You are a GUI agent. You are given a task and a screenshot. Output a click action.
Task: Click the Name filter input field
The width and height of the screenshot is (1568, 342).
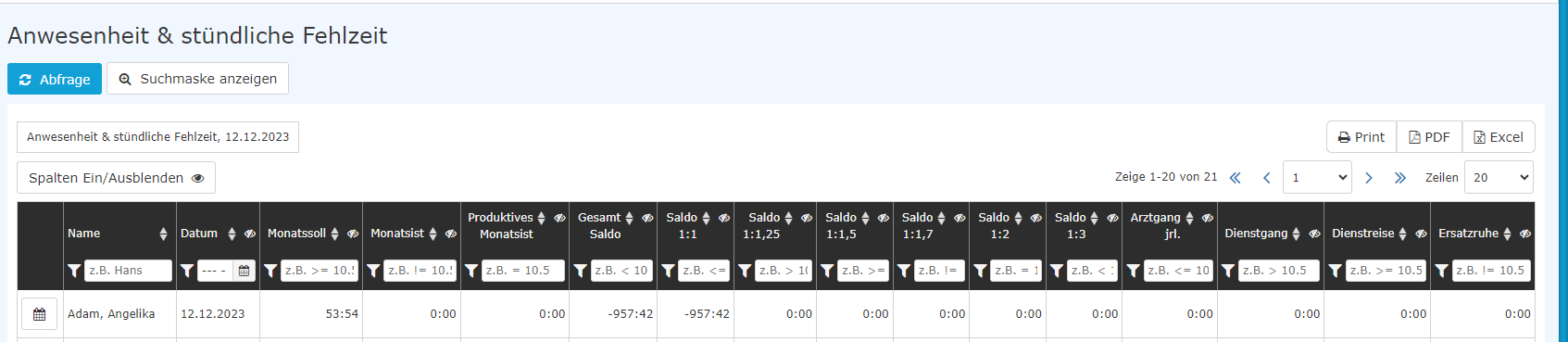click(128, 271)
